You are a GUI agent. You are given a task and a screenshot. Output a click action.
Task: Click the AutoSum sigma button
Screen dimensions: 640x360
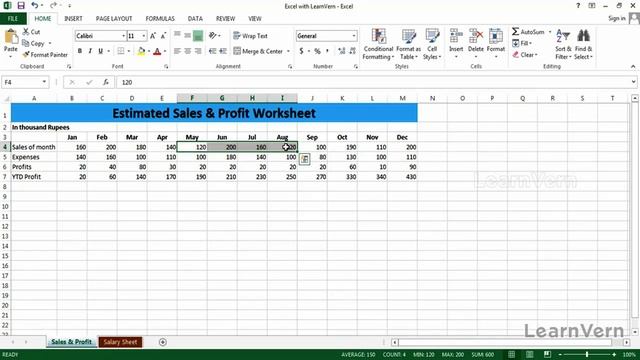point(528,31)
